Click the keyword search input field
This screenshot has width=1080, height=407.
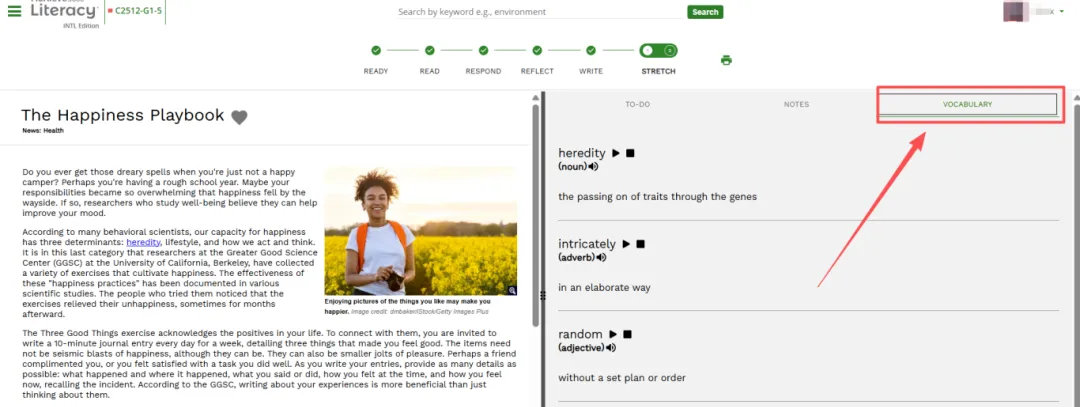pyautogui.click(x=541, y=12)
